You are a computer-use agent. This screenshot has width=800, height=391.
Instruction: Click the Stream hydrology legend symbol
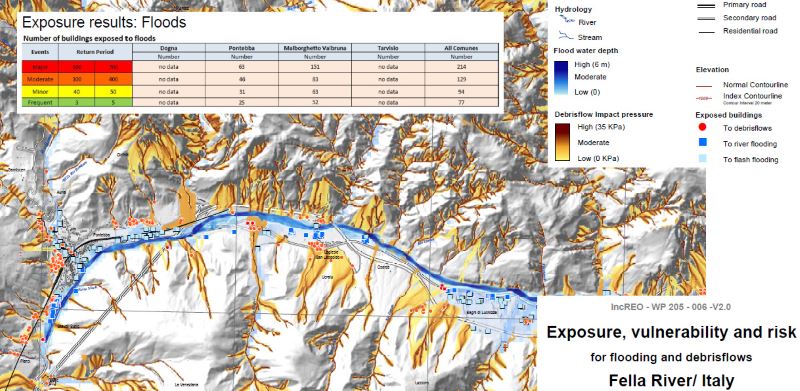point(565,36)
